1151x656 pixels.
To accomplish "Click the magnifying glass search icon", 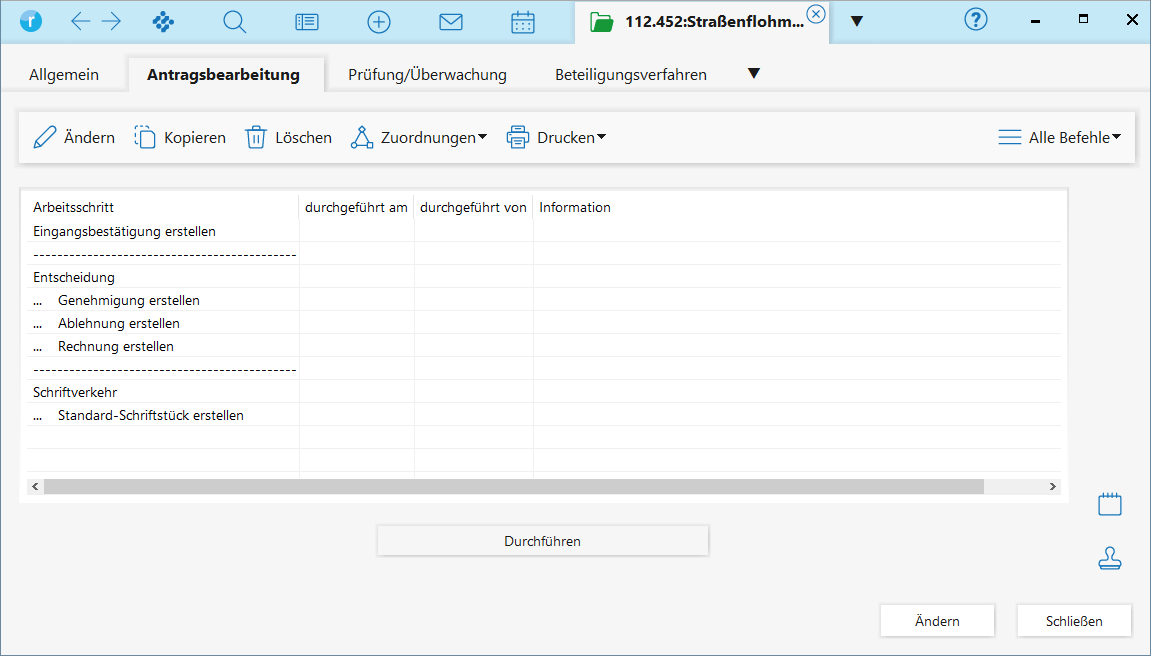I will [234, 21].
